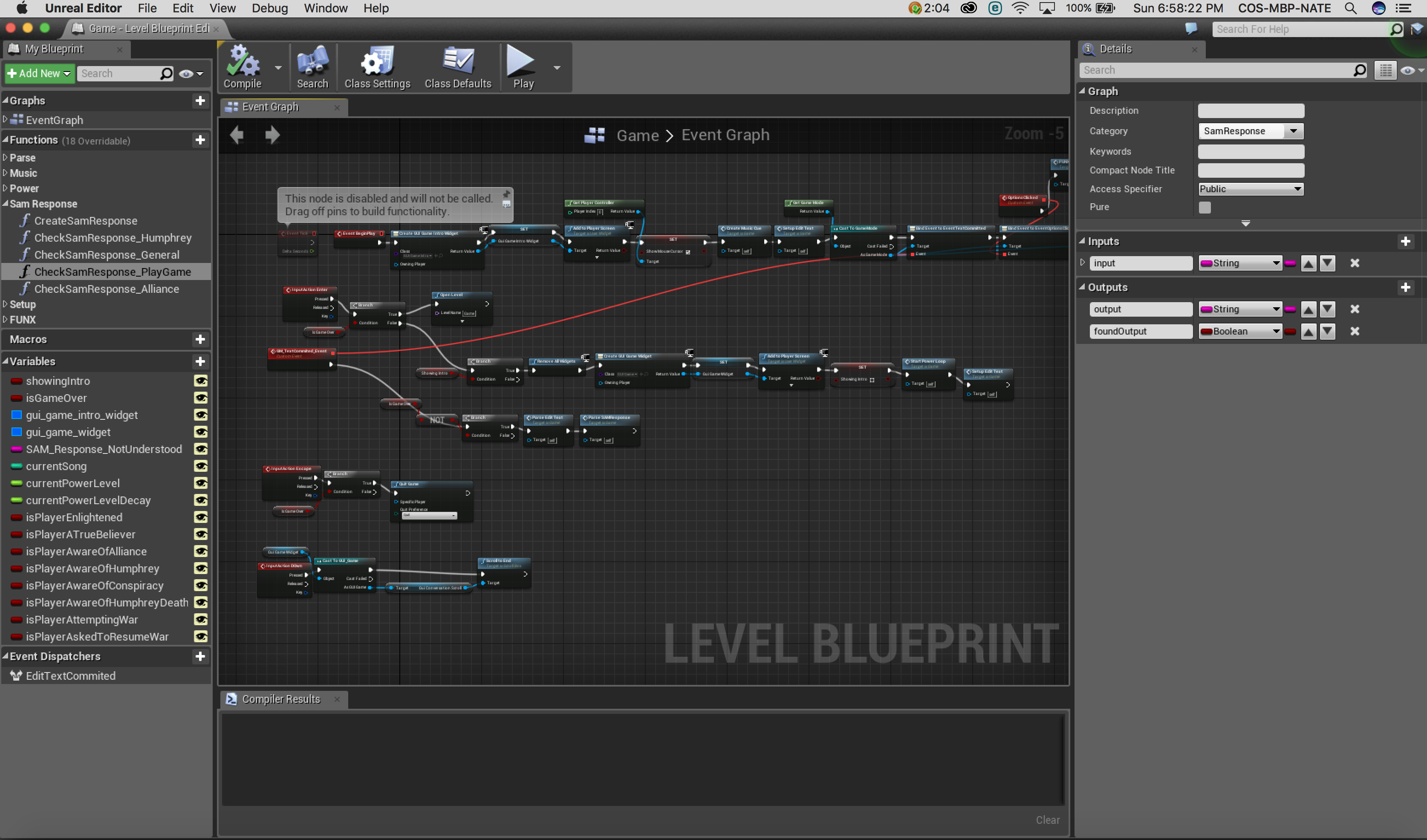
Task: Toggle visibility of isGameOver variable
Action: pos(200,398)
